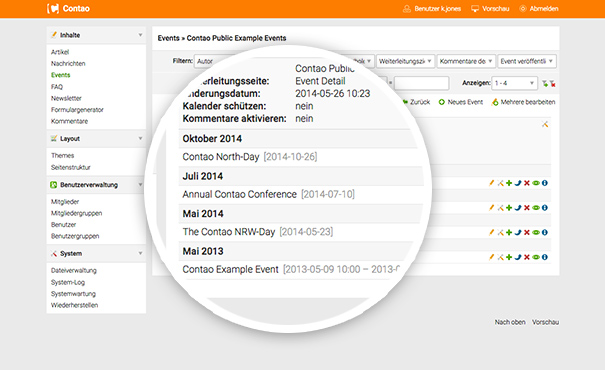605x370 pixels.
Task: Click the pencil edit icon in third event row
Action: pyautogui.click(x=491, y=232)
